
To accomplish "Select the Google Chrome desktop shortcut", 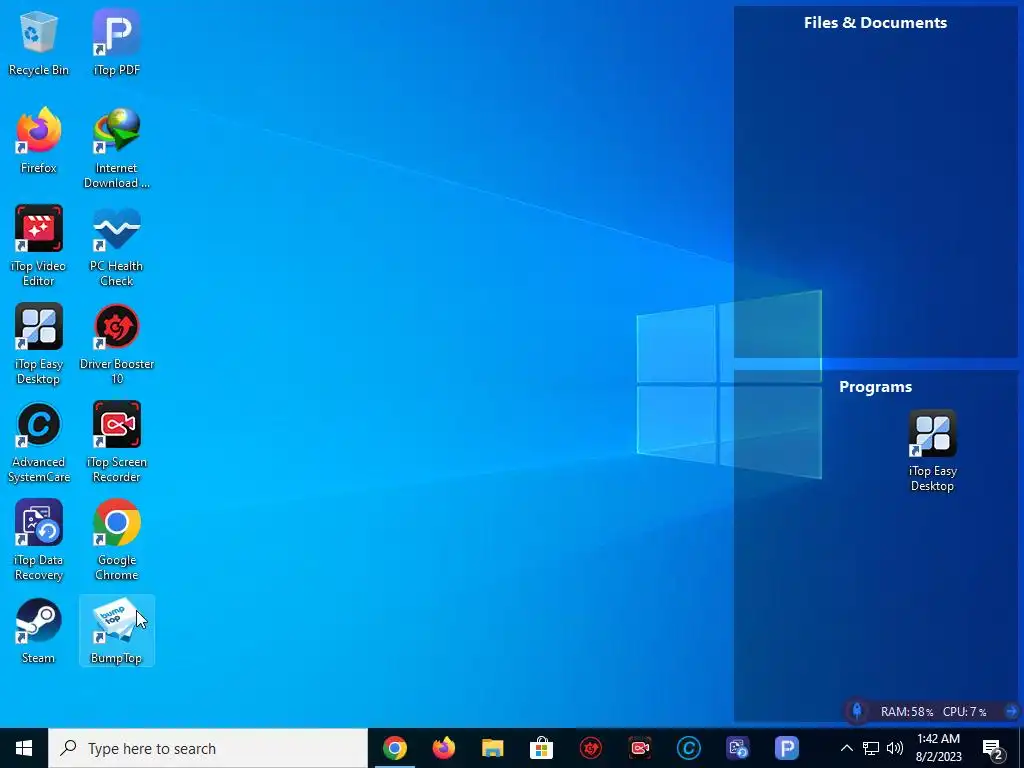I will click(116, 540).
